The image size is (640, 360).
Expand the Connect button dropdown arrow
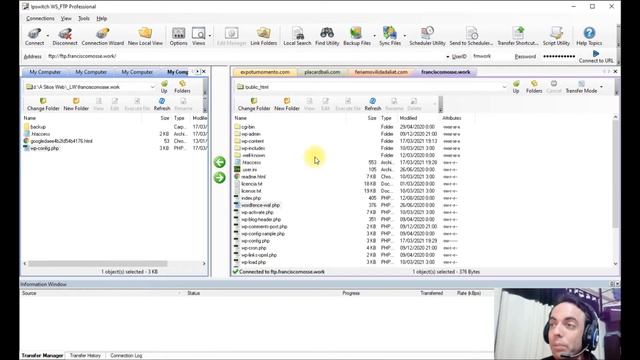coord(47,36)
